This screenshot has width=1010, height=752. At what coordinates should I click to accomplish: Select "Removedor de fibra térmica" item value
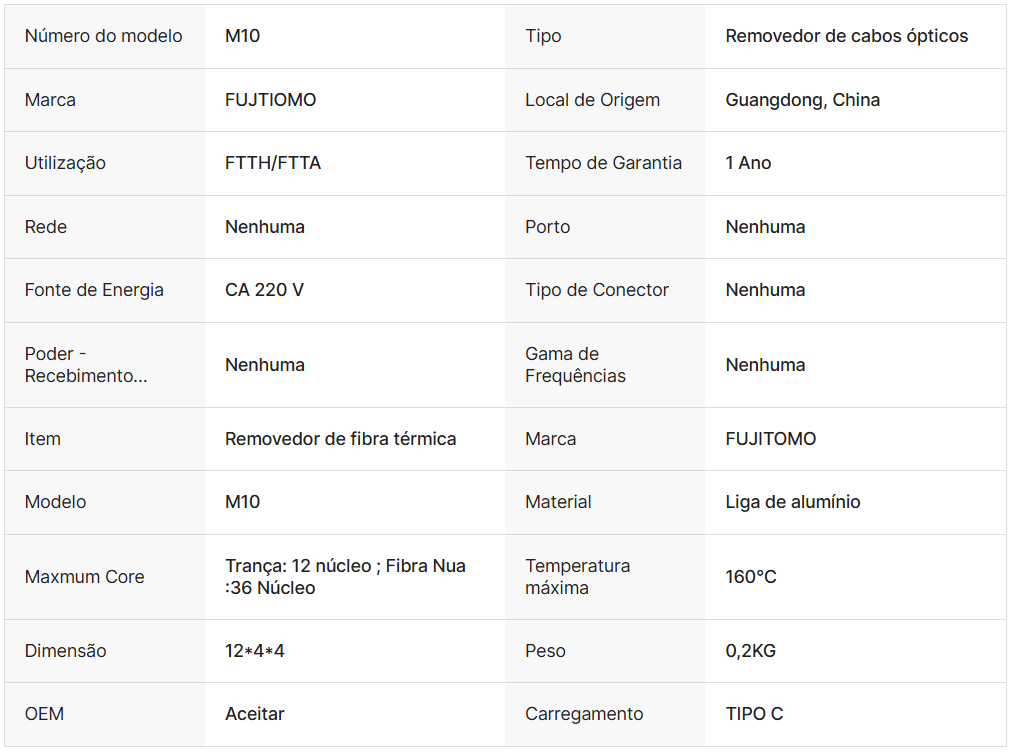pyautogui.click(x=340, y=439)
